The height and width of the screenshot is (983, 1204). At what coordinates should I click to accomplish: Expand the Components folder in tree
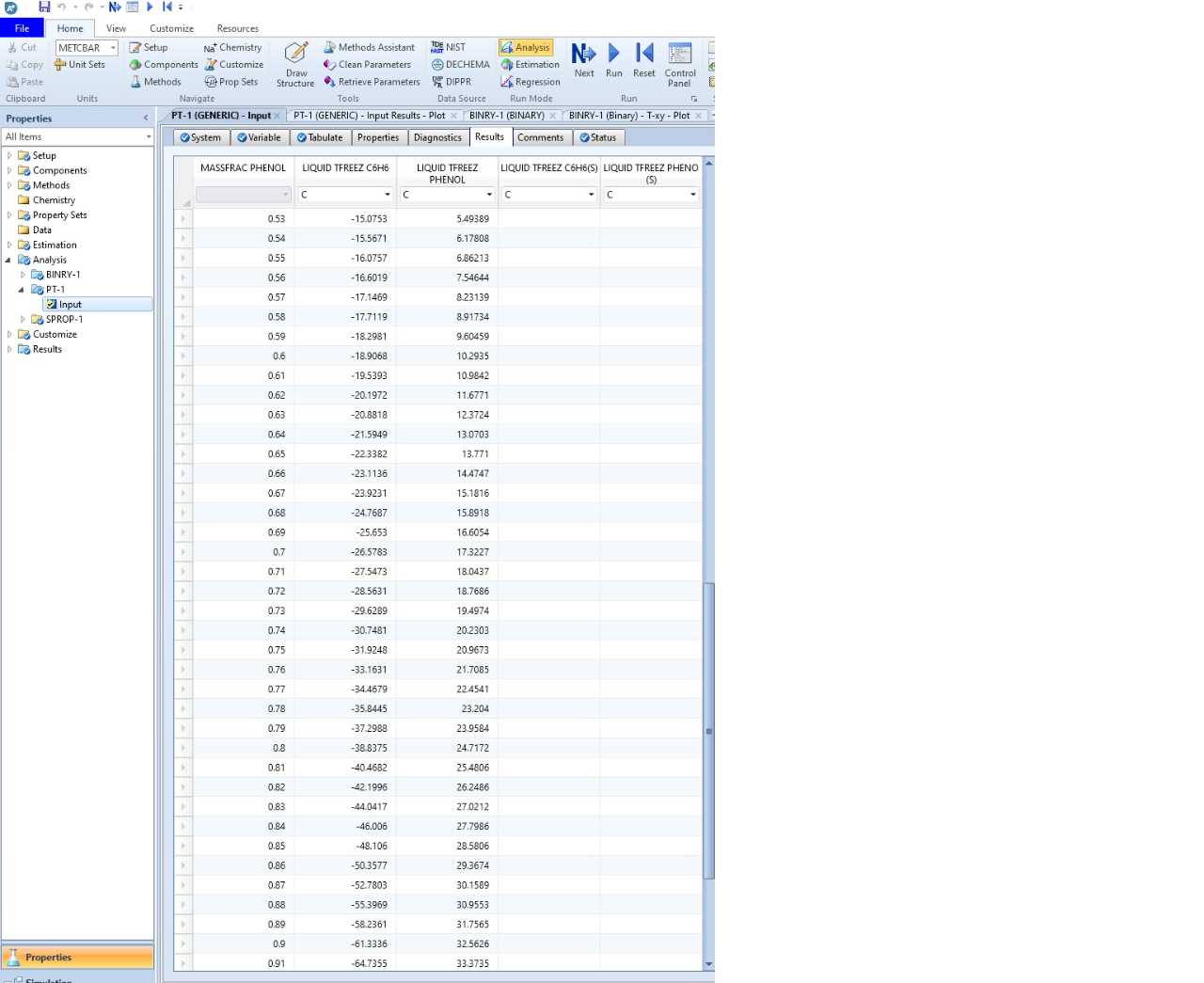tap(9, 170)
